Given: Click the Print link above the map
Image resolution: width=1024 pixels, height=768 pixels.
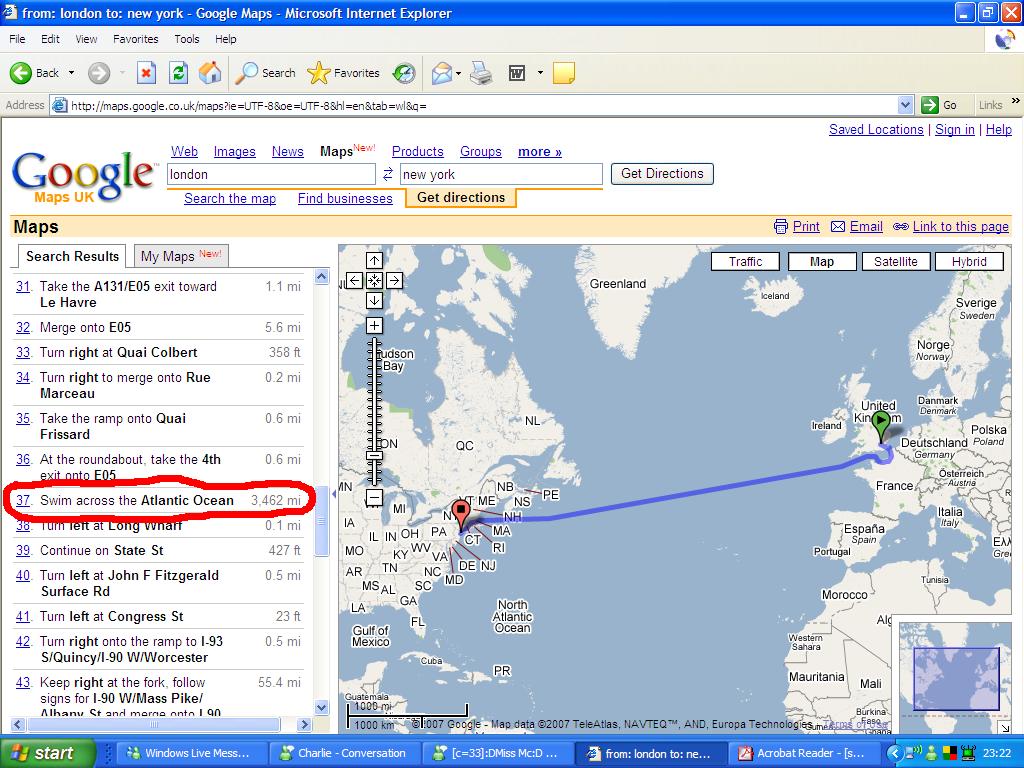Looking at the screenshot, I should pos(806,227).
